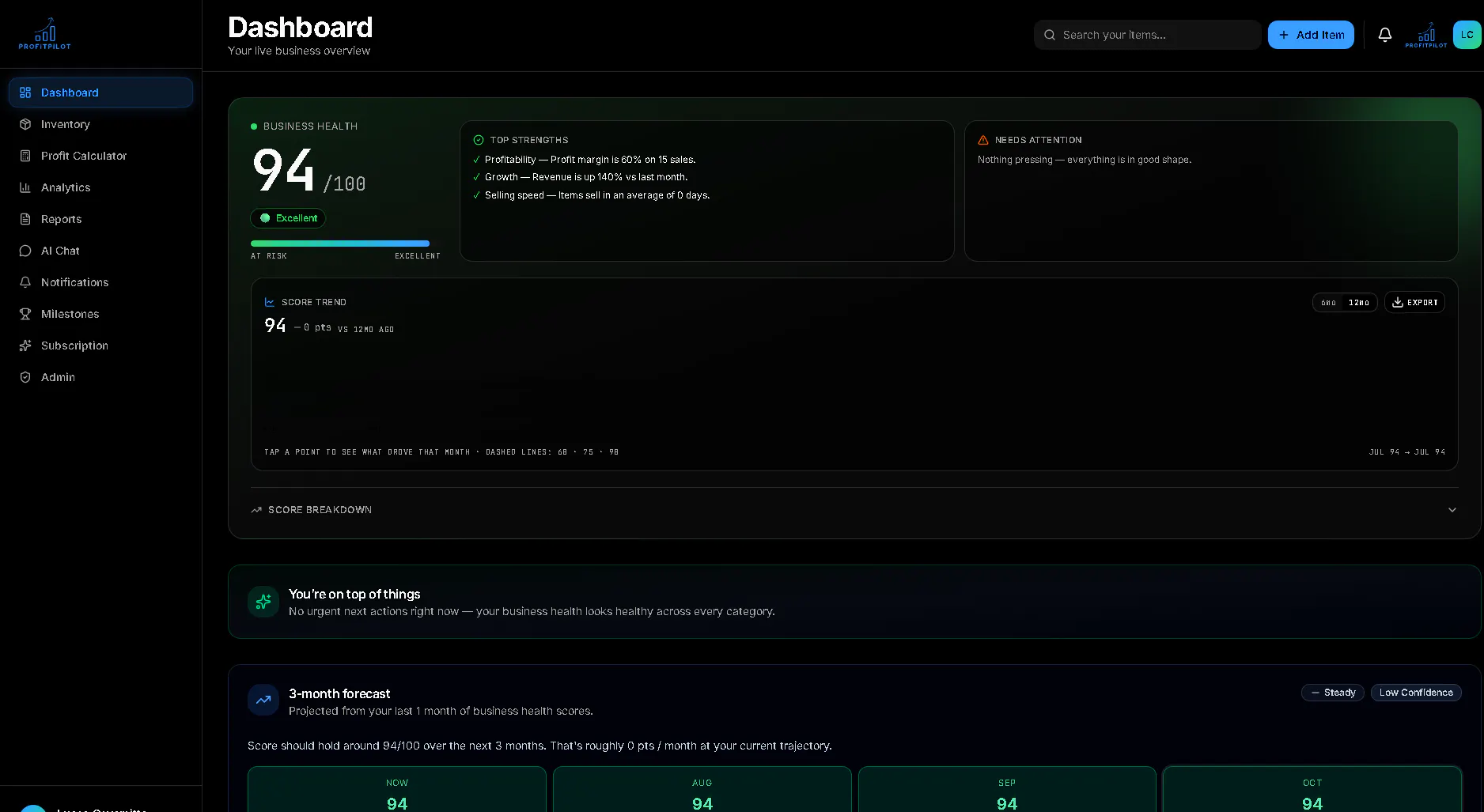
Task: Click the Add Item button
Action: [1311, 35]
